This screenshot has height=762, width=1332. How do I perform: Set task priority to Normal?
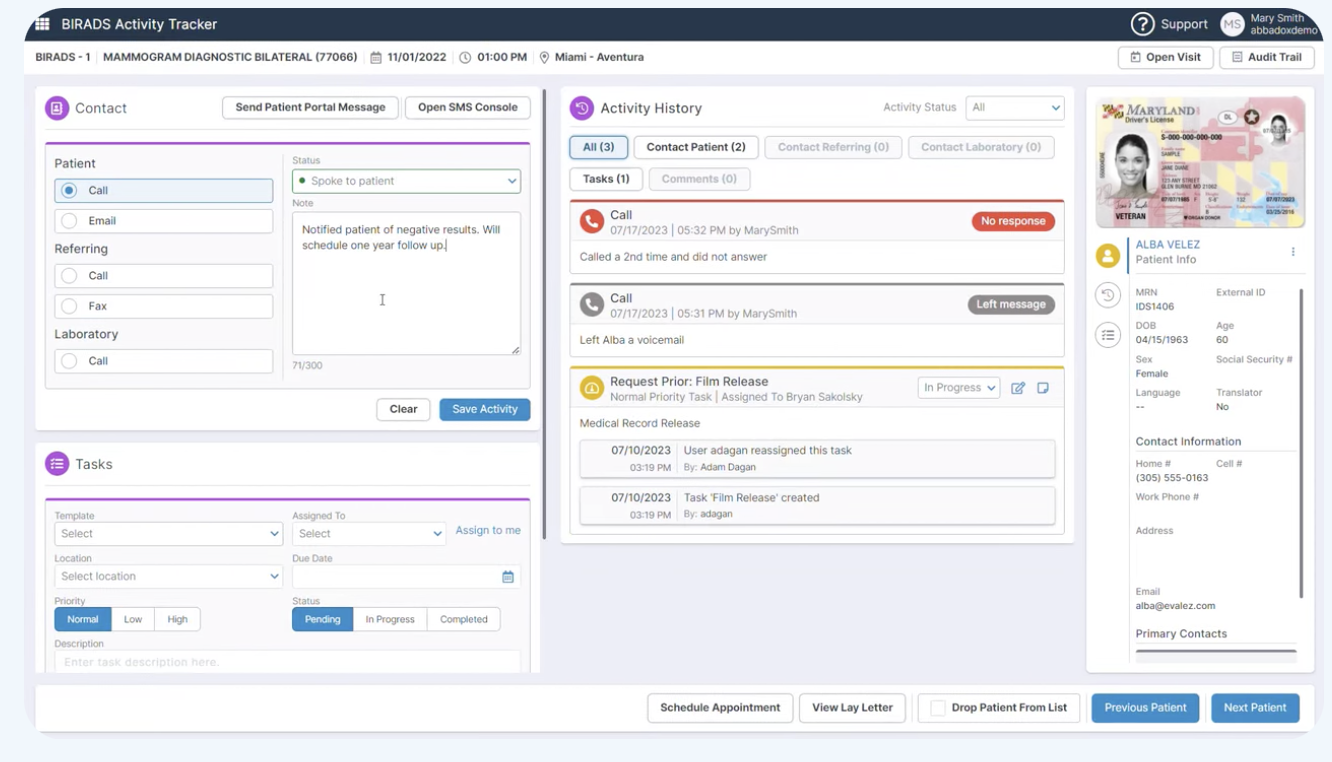coord(83,619)
